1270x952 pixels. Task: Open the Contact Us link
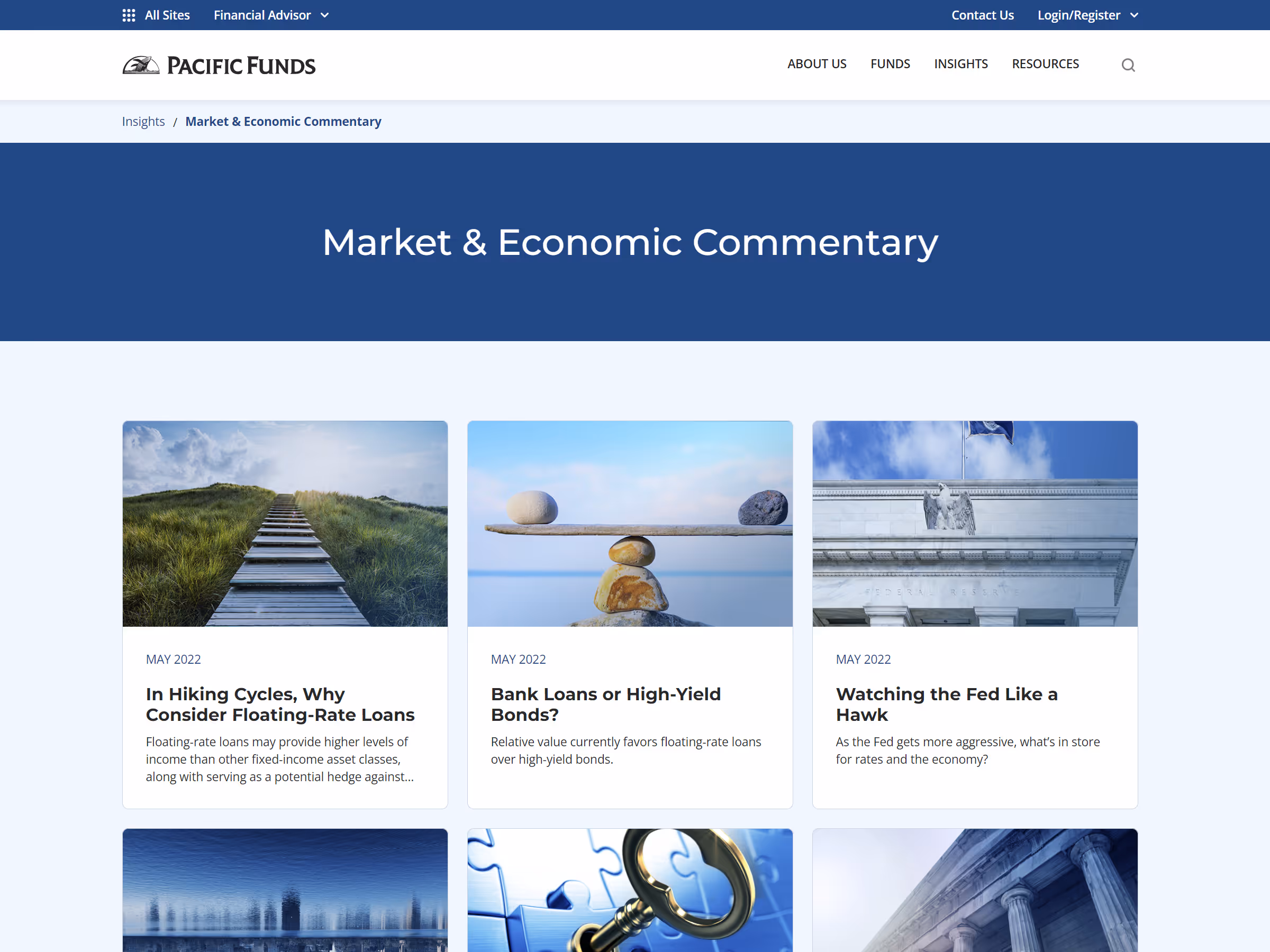coord(982,15)
